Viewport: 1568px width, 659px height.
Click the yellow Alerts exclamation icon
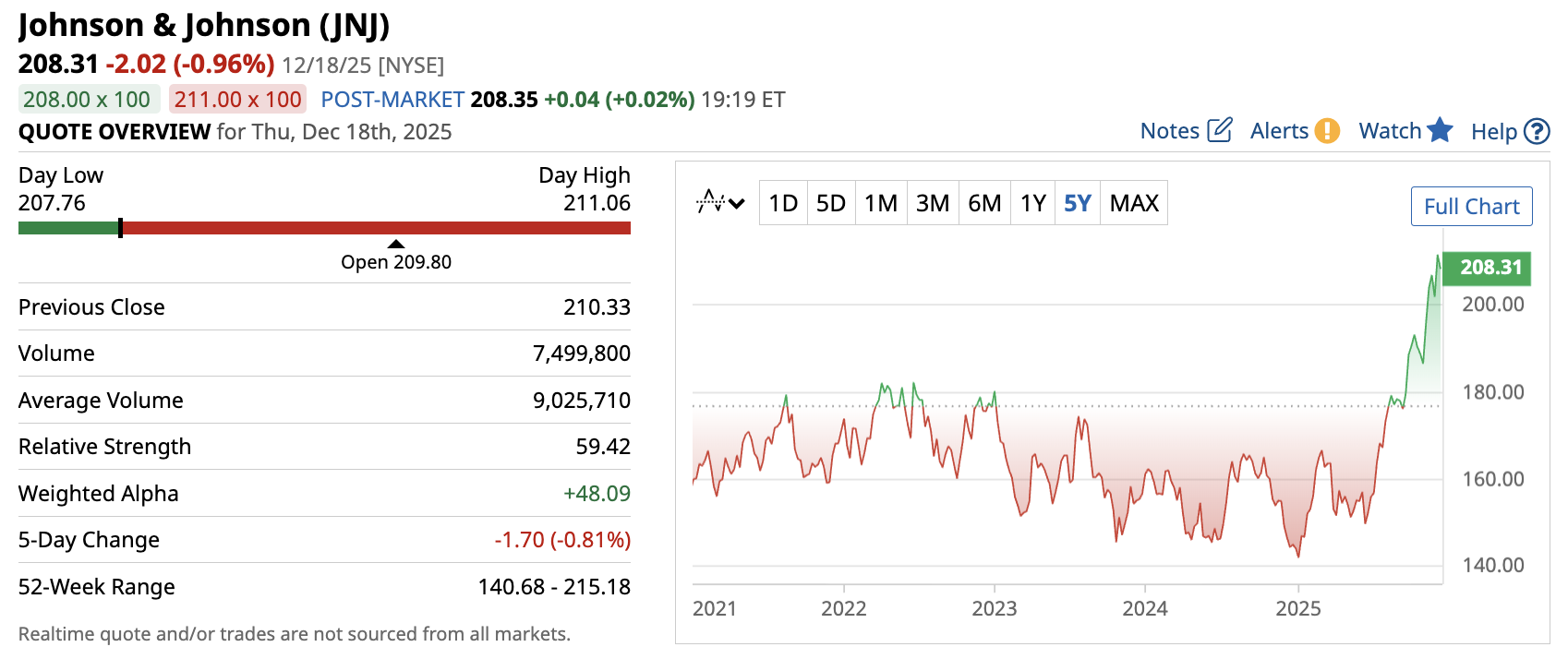1327,131
